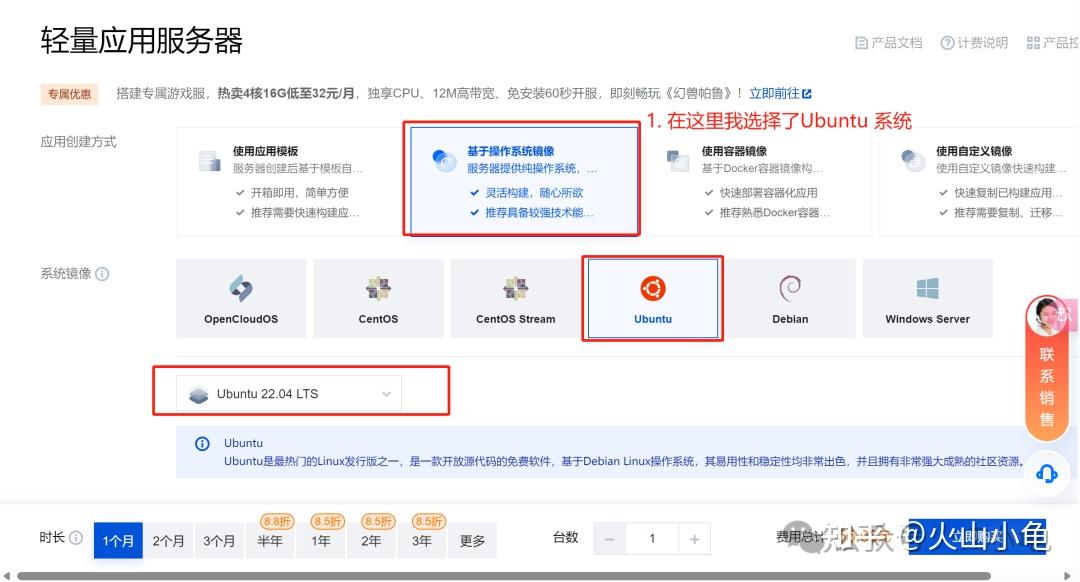Click the horizontal scrollbar thumb

(503, 576)
